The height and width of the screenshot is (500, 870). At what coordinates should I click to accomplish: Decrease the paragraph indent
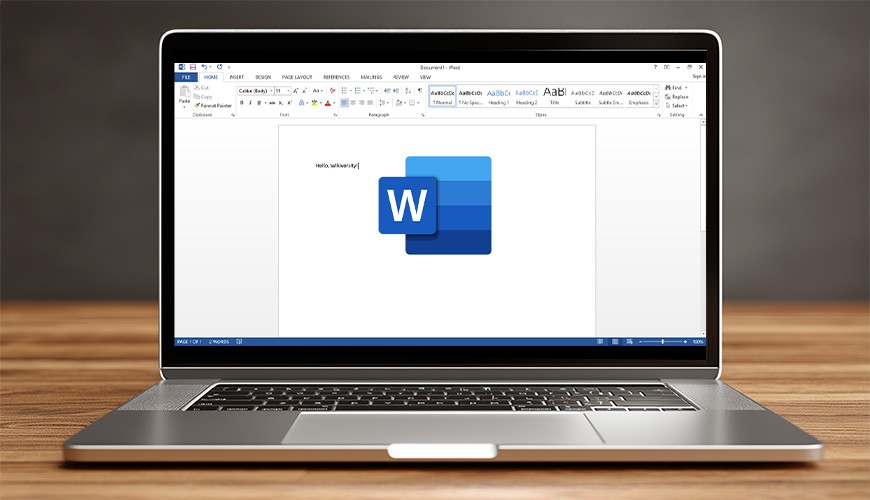[x=387, y=90]
